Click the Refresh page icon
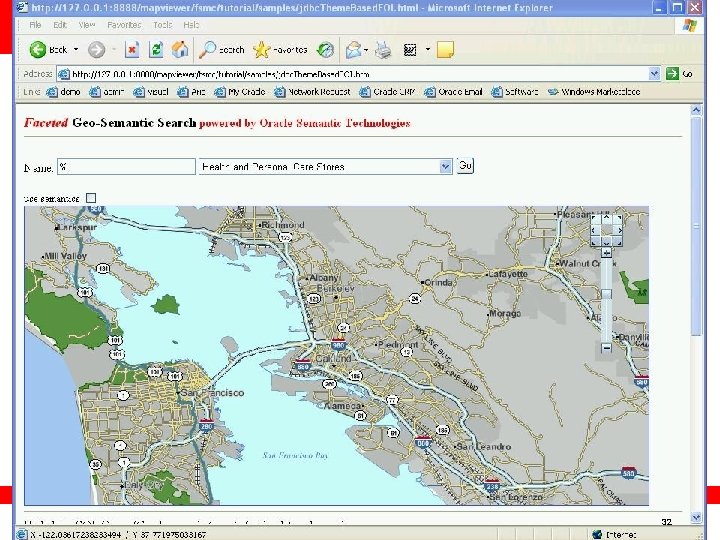This screenshot has height=540, width=720. coord(156,50)
